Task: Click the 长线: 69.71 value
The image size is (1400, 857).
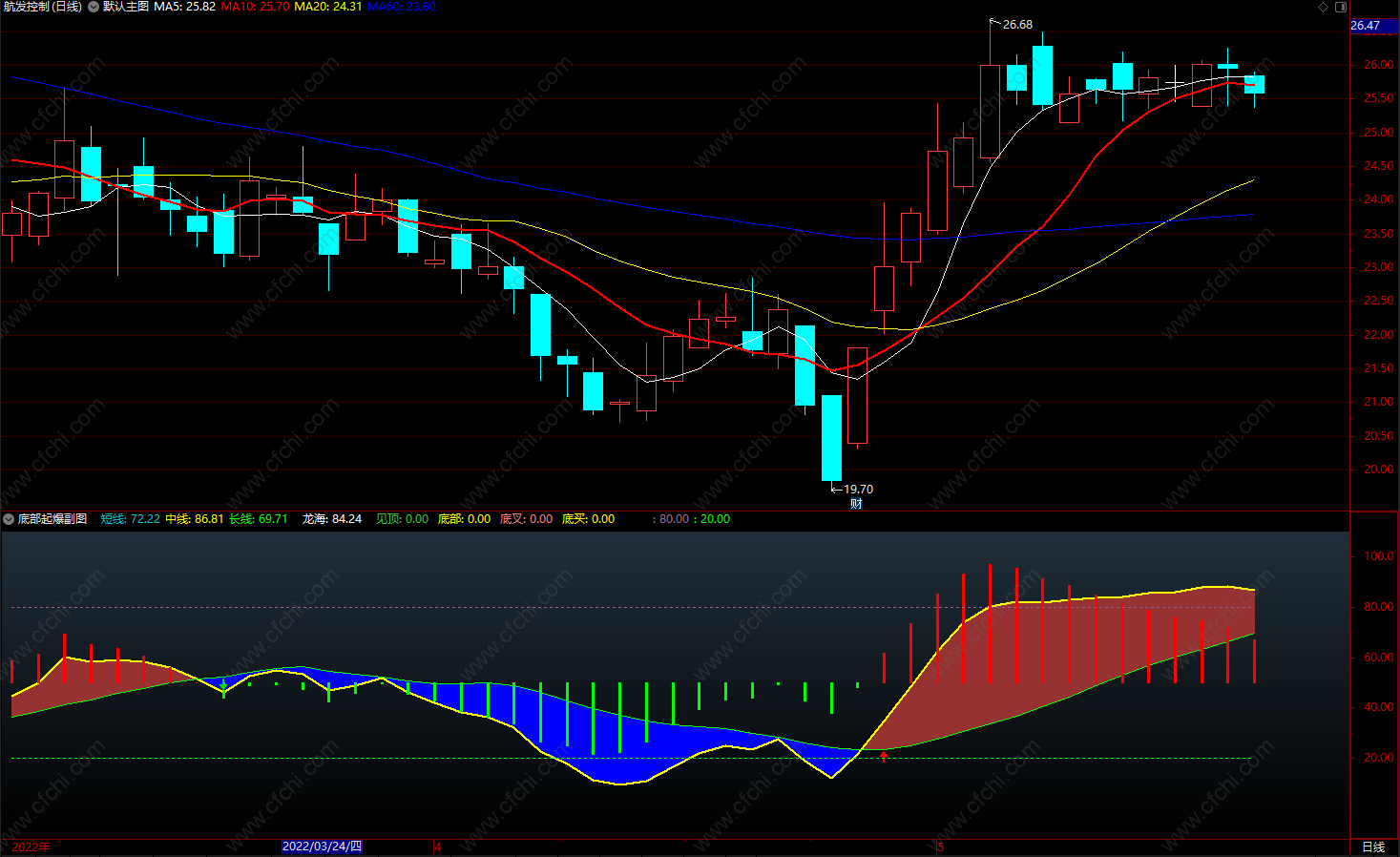Action: coord(259,519)
